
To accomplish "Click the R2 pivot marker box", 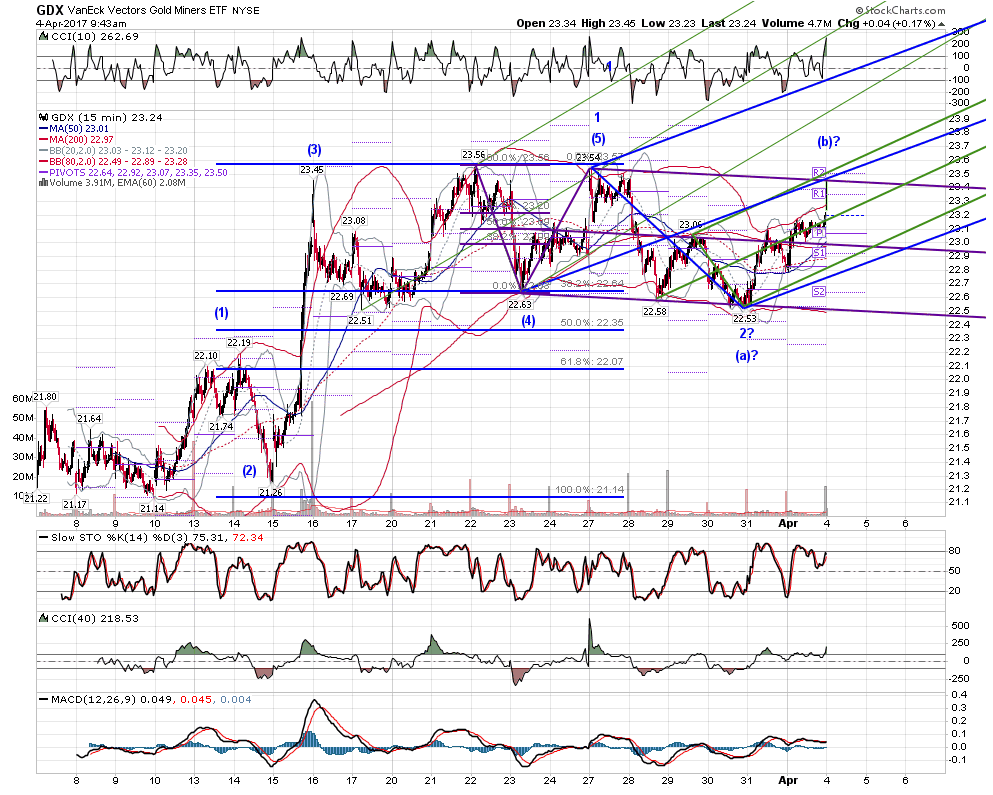I will click(819, 172).
